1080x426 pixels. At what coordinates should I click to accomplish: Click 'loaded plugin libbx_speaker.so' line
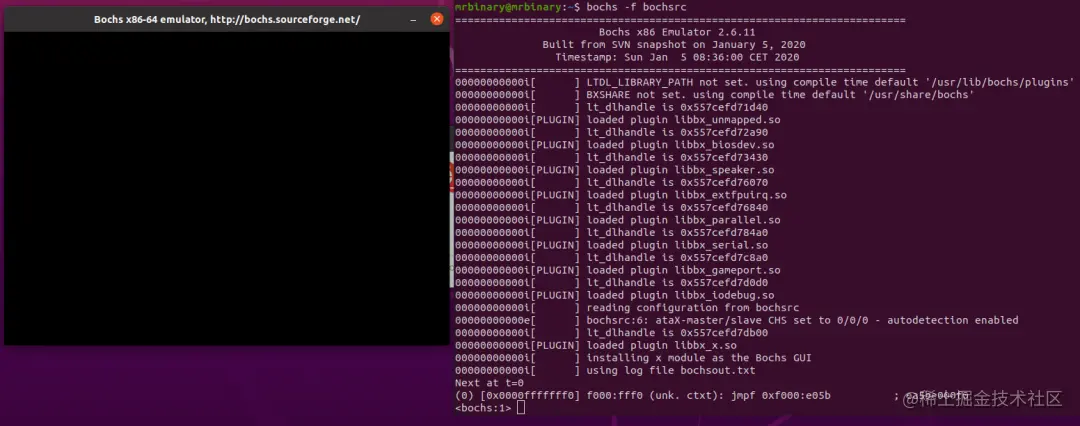pyautogui.click(x=615, y=170)
